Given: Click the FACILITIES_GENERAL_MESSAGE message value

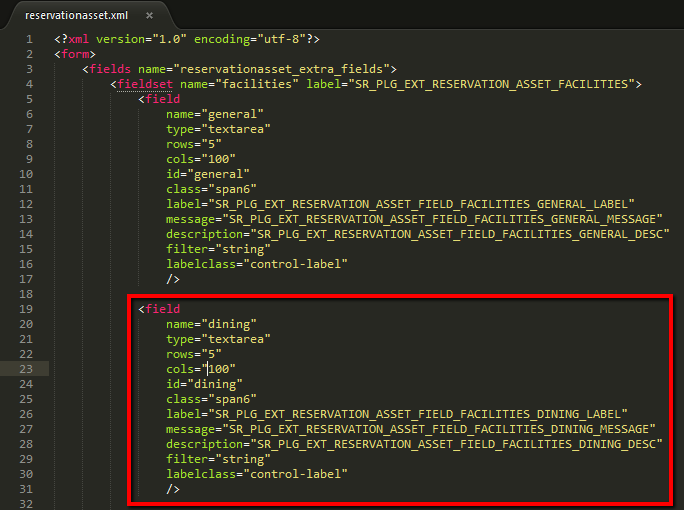Looking at the screenshot, I should tap(440, 219).
